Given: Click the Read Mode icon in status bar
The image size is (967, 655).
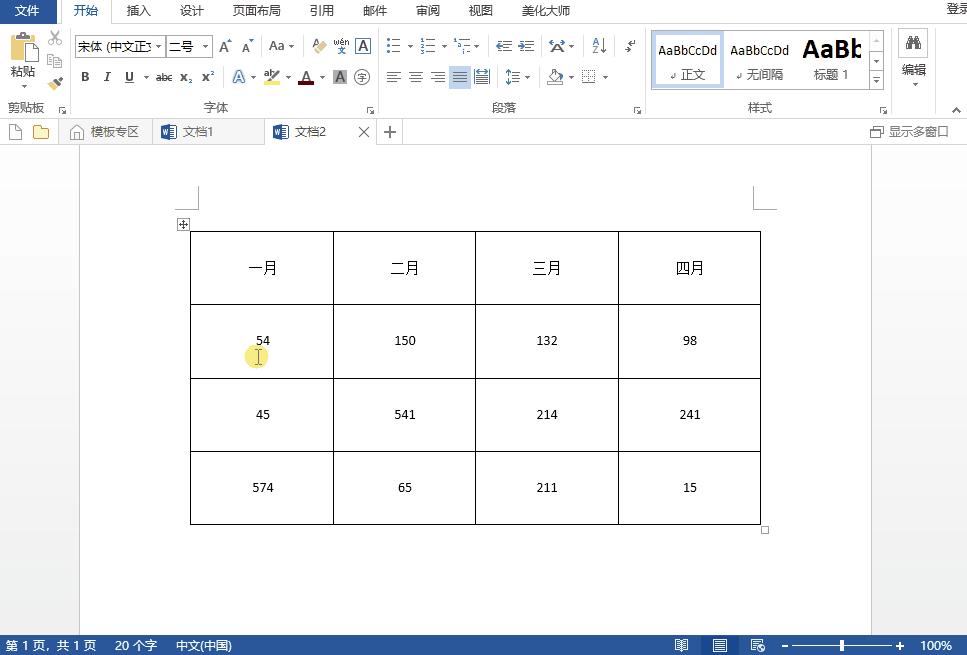Looking at the screenshot, I should click(x=683, y=645).
